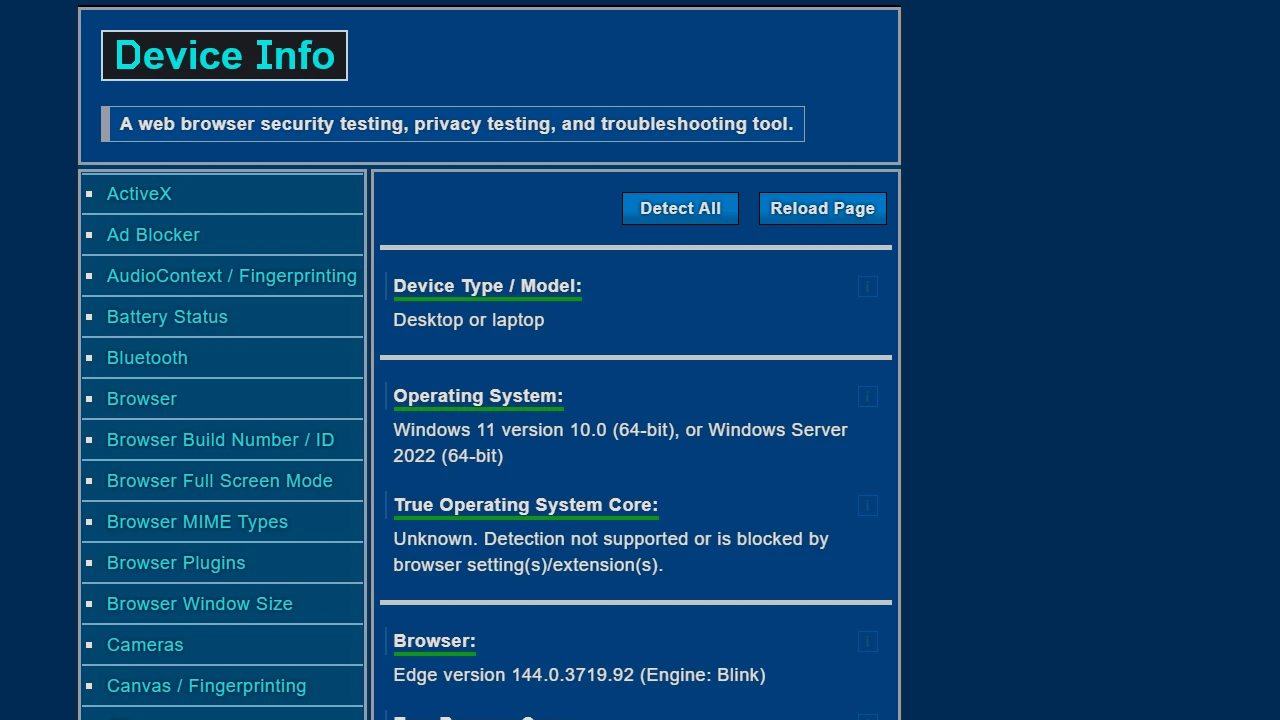1280x720 pixels.
Task: Click the Reload Page button
Action: [x=822, y=208]
